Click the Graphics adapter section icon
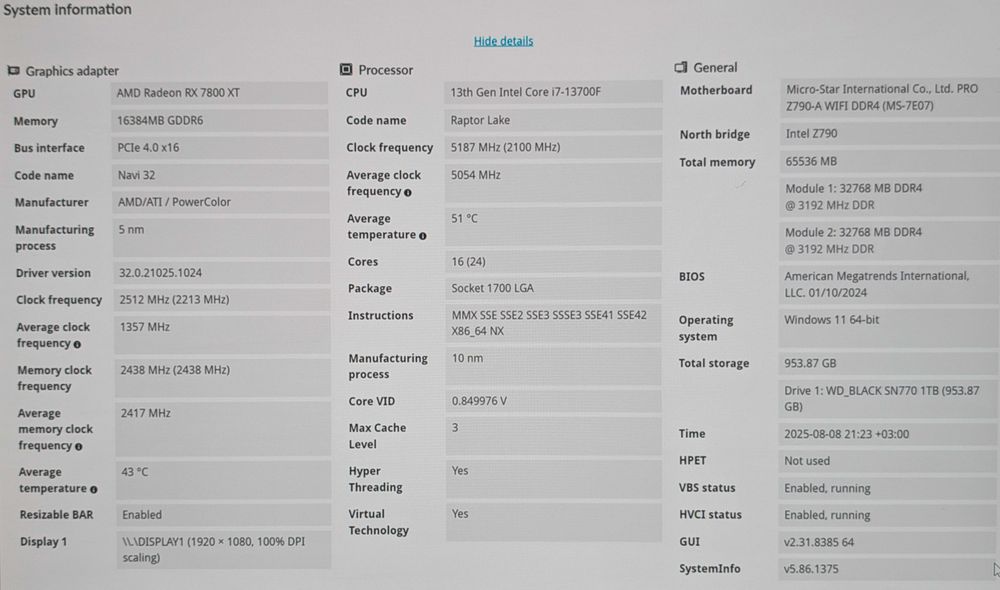The height and width of the screenshot is (590, 1000). (13, 71)
